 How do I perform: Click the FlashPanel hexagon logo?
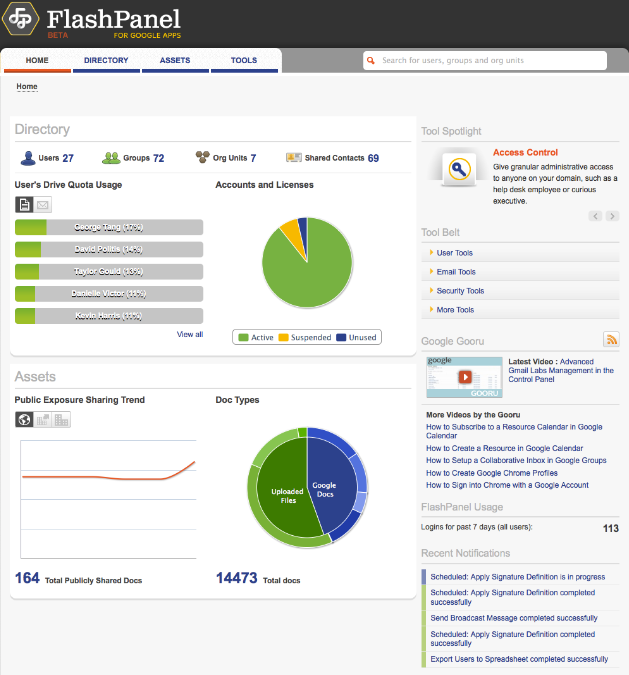[x=20, y=19]
